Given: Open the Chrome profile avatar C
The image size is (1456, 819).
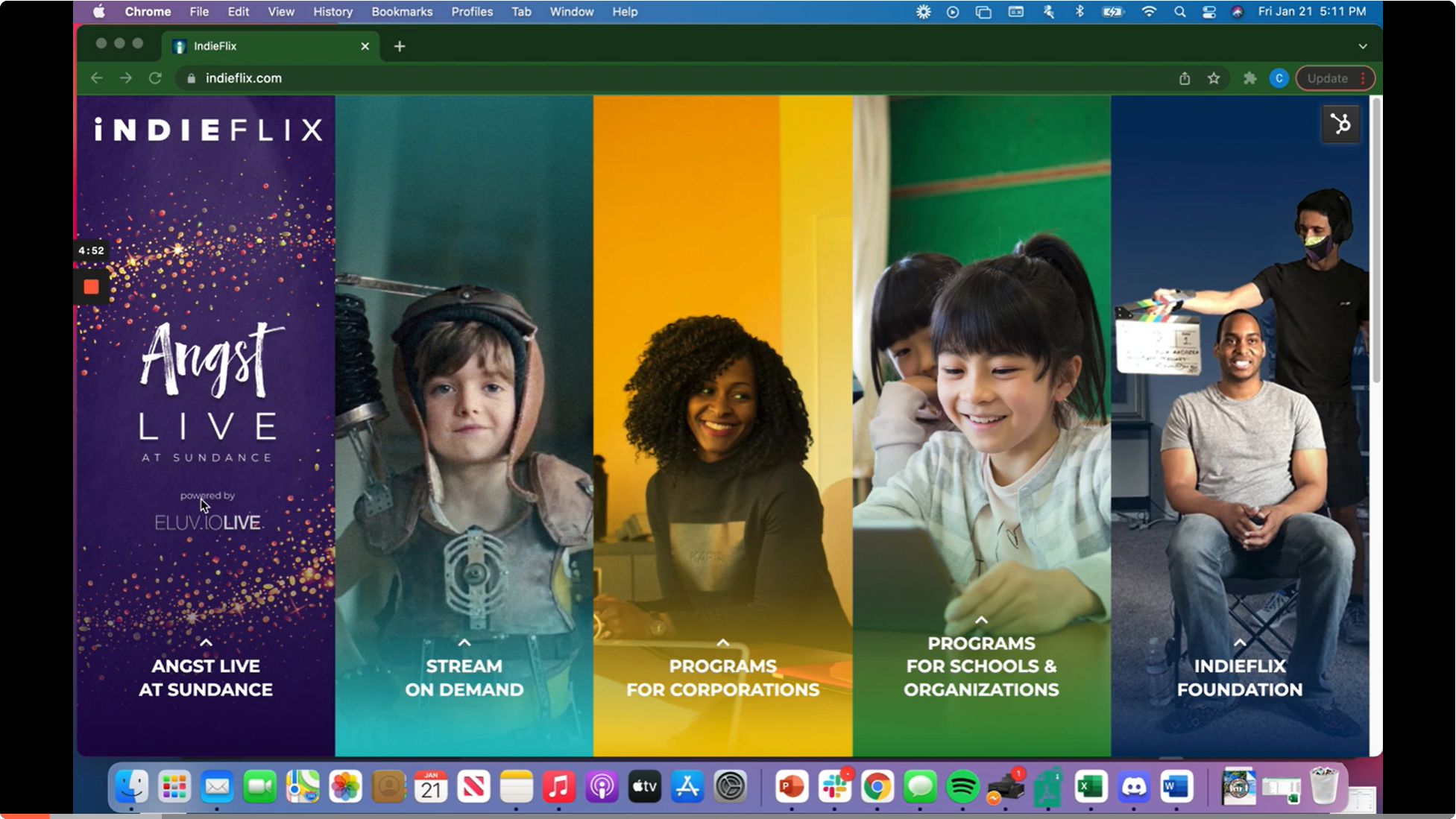Looking at the screenshot, I should [1279, 78].
